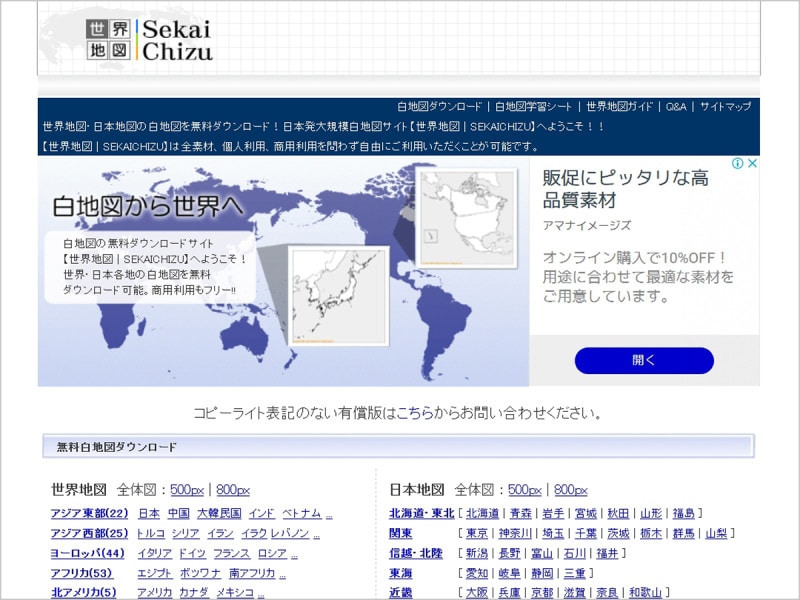
Task: Open the 日本 blank map link
Action: pyautogui.click(x=147, y=513)
